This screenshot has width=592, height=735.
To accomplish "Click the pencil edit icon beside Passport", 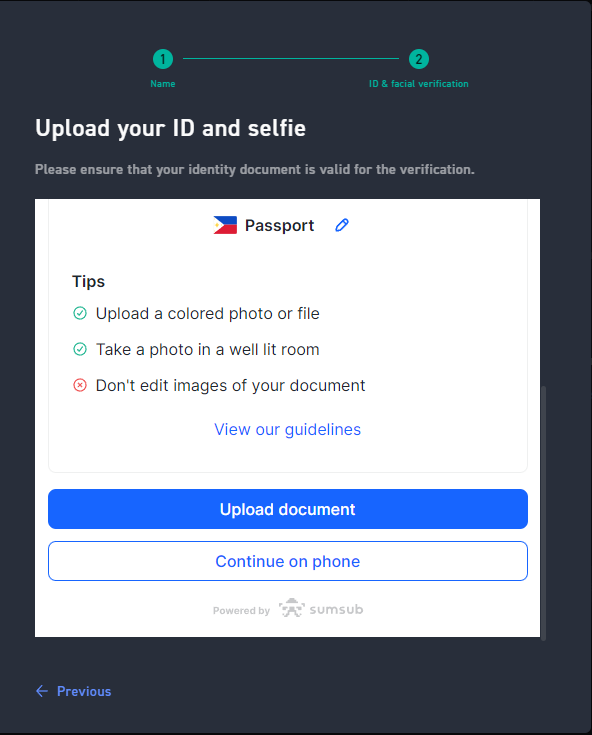I will pyautogui.click(x=342, y=225).
